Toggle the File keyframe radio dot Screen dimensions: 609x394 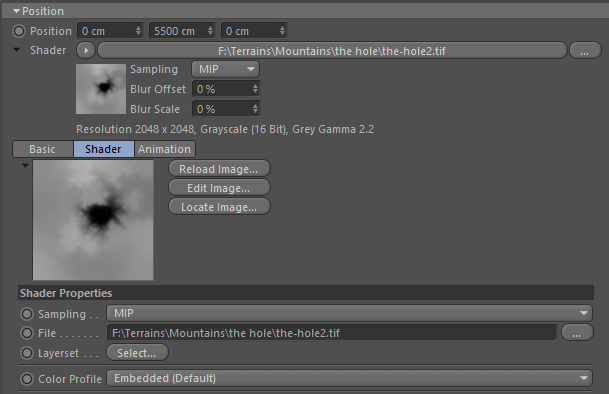27,333
